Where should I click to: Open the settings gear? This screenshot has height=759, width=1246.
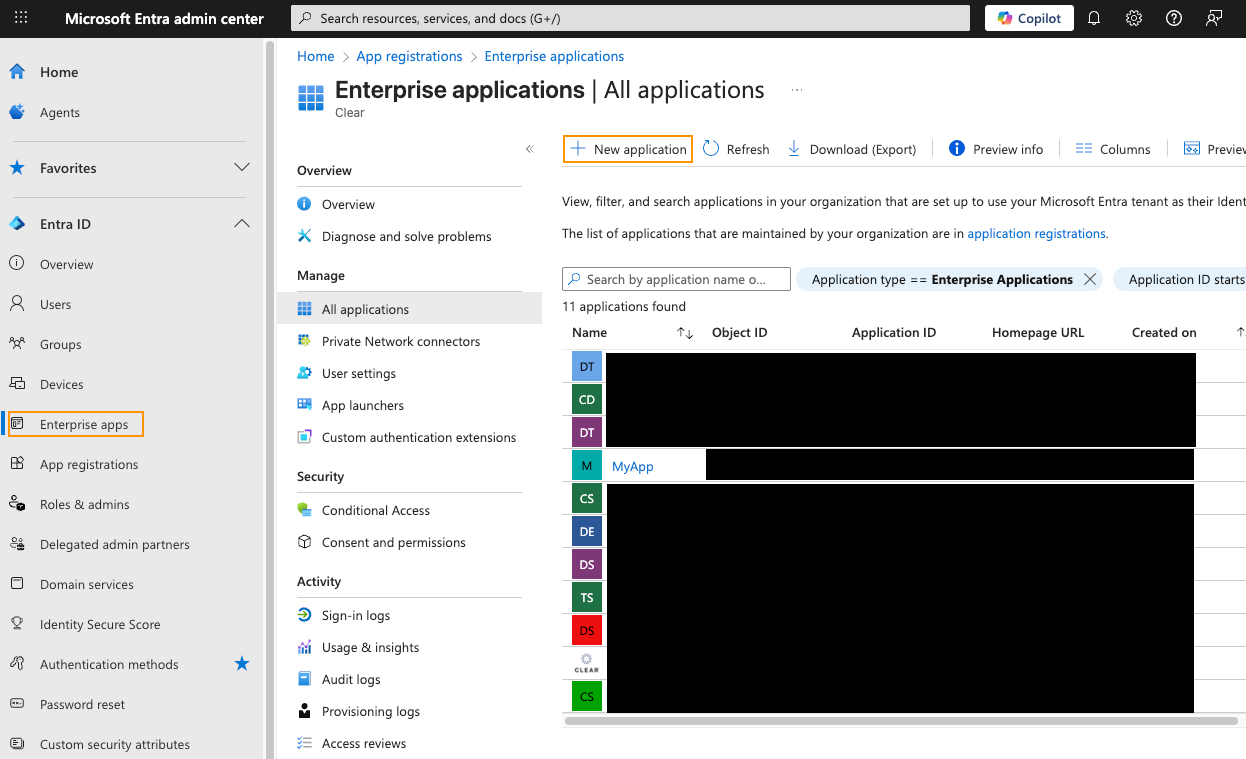point(1134,18)
